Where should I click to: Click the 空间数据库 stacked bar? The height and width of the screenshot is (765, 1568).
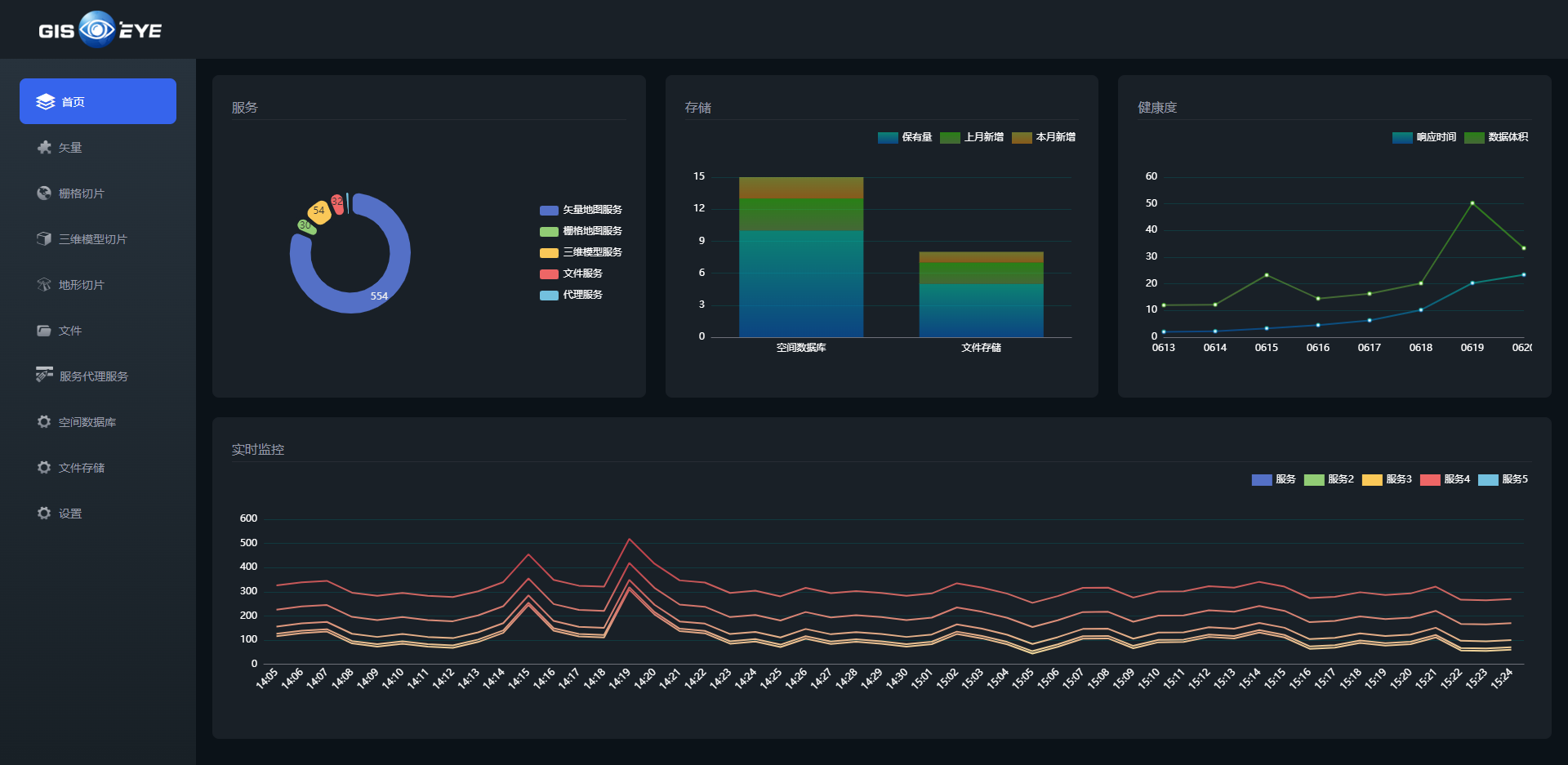pyautogui.click(x=801, y=256)
